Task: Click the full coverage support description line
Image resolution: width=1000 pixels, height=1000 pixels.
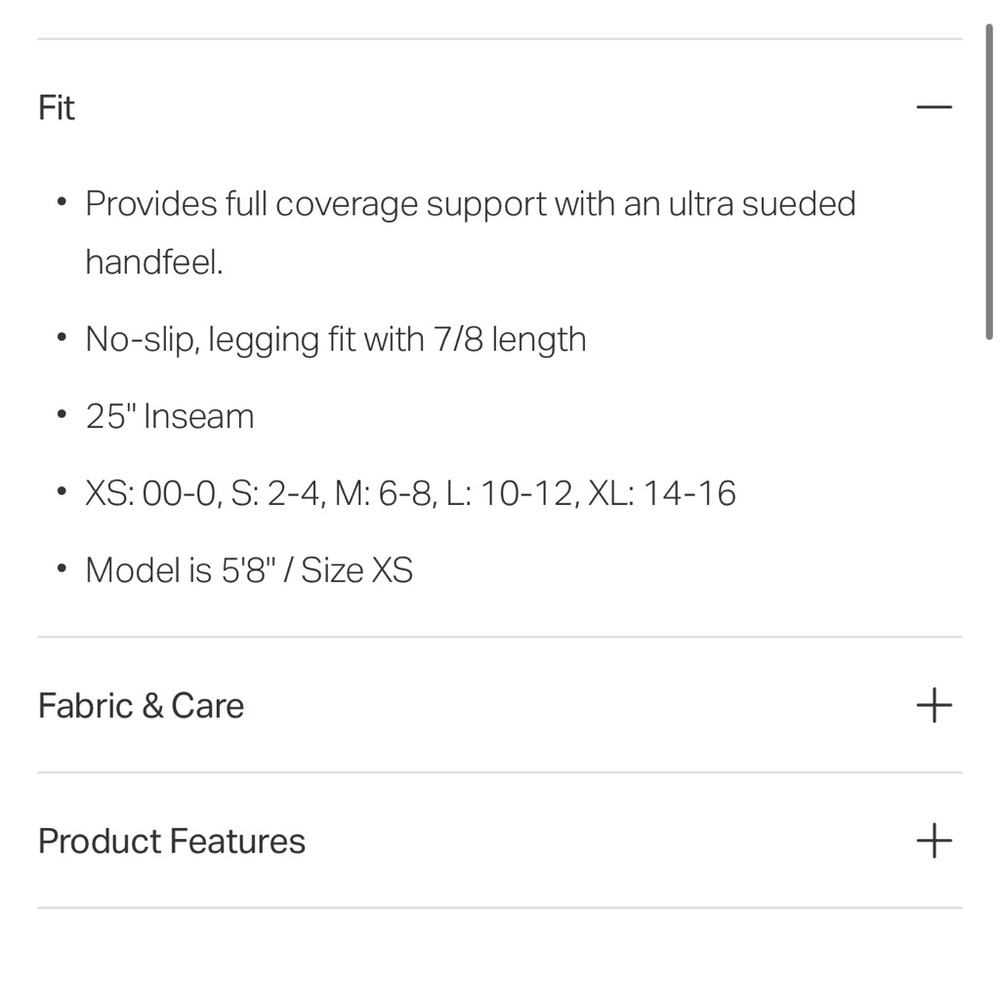Action: point(470,204)
